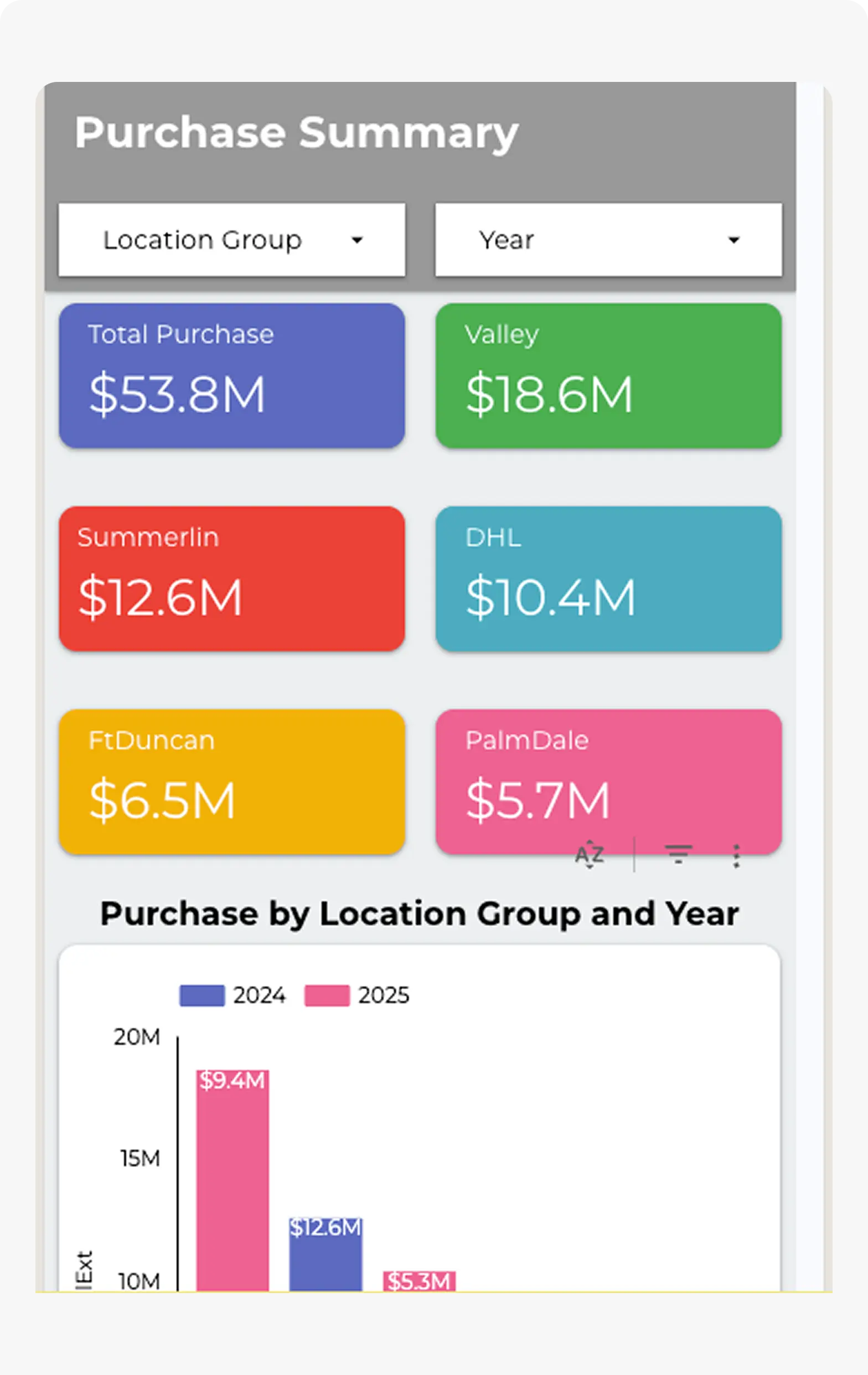Select the green Valley $18.6M card
The width and height of the screenshot is (868, 1375).
tap(608, 376)
